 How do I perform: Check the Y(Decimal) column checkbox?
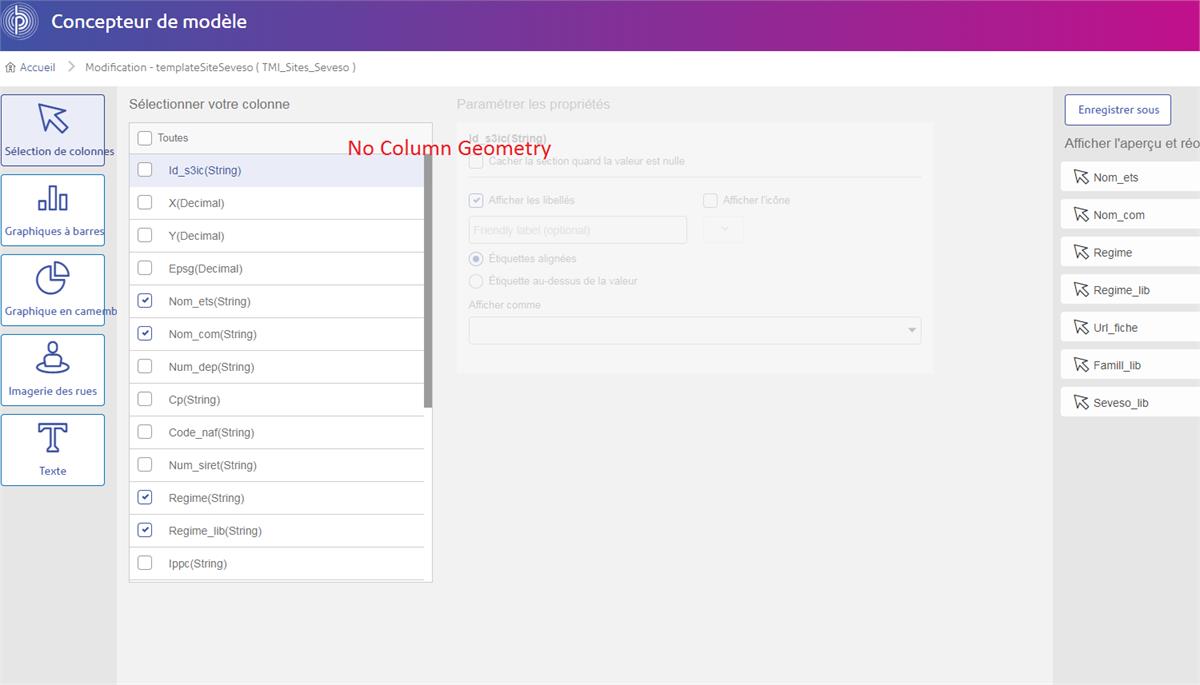tap(145, 236)
